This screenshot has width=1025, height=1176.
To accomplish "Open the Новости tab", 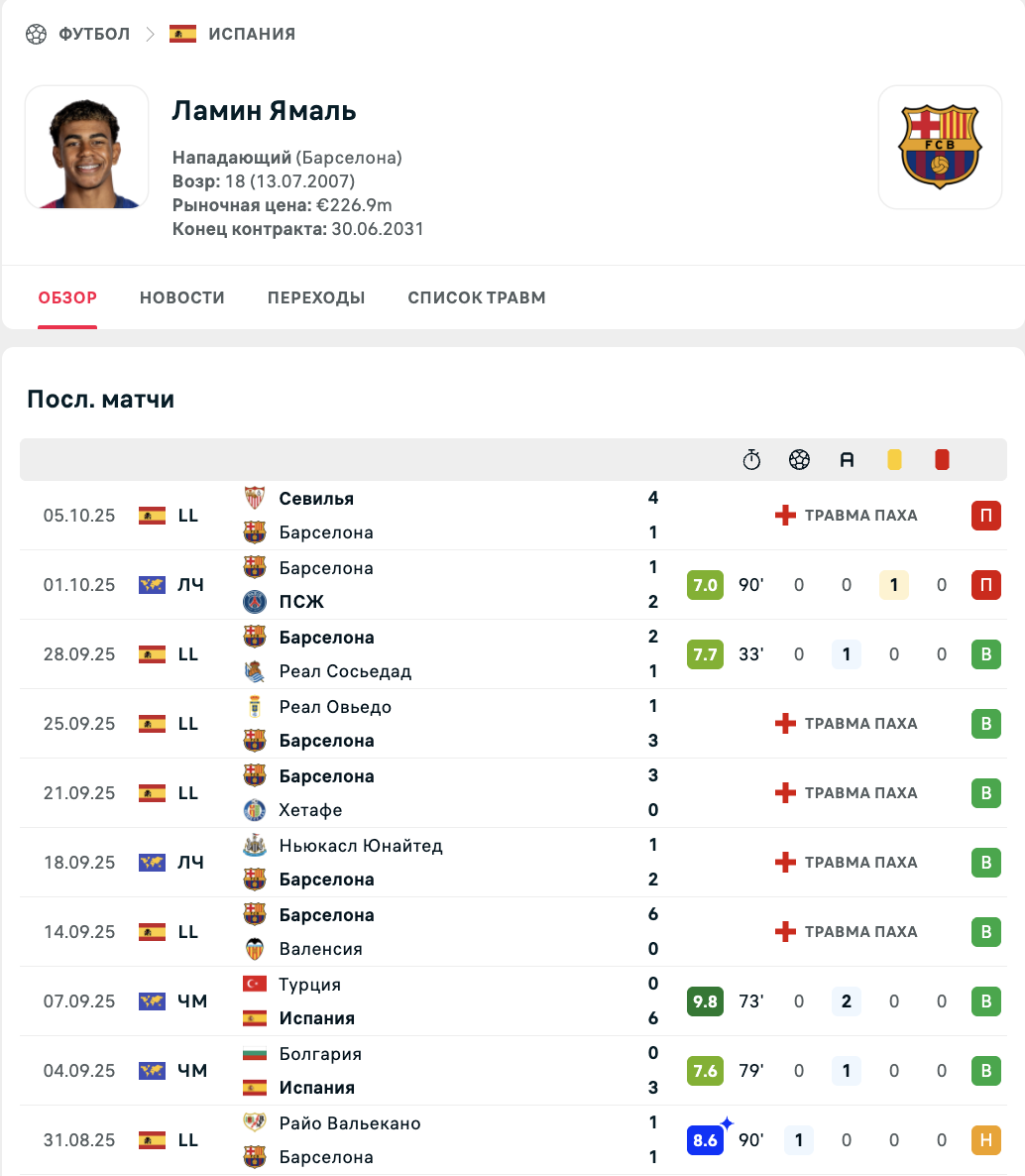I will click(182, 297).
